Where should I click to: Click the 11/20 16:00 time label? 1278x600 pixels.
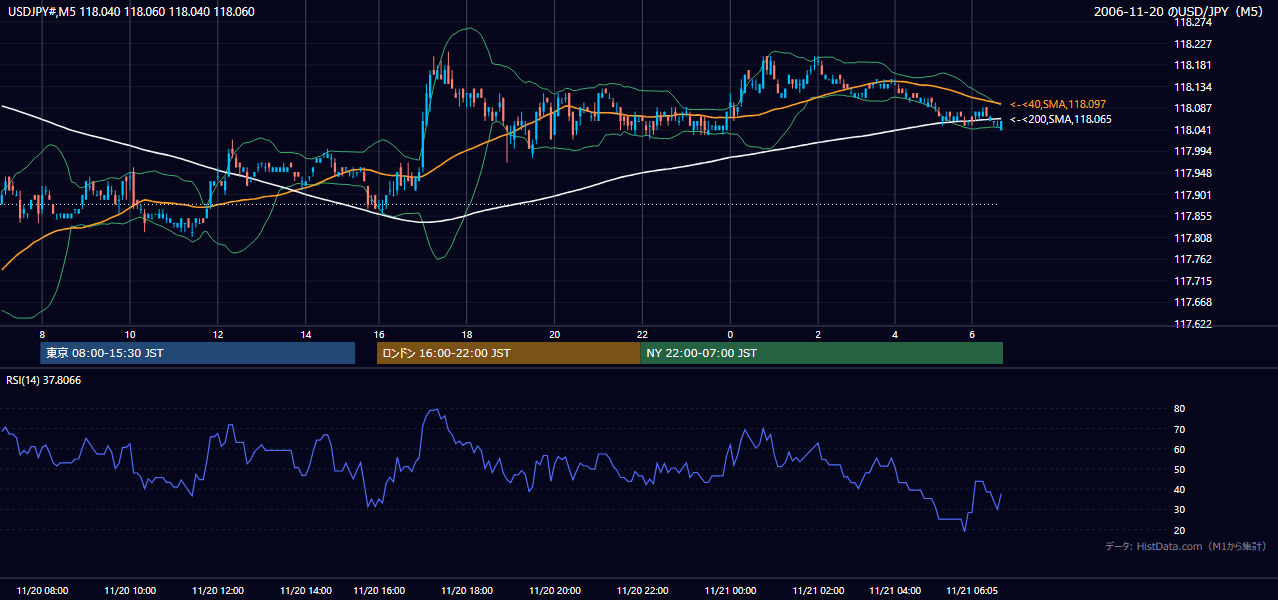[379, 591]
